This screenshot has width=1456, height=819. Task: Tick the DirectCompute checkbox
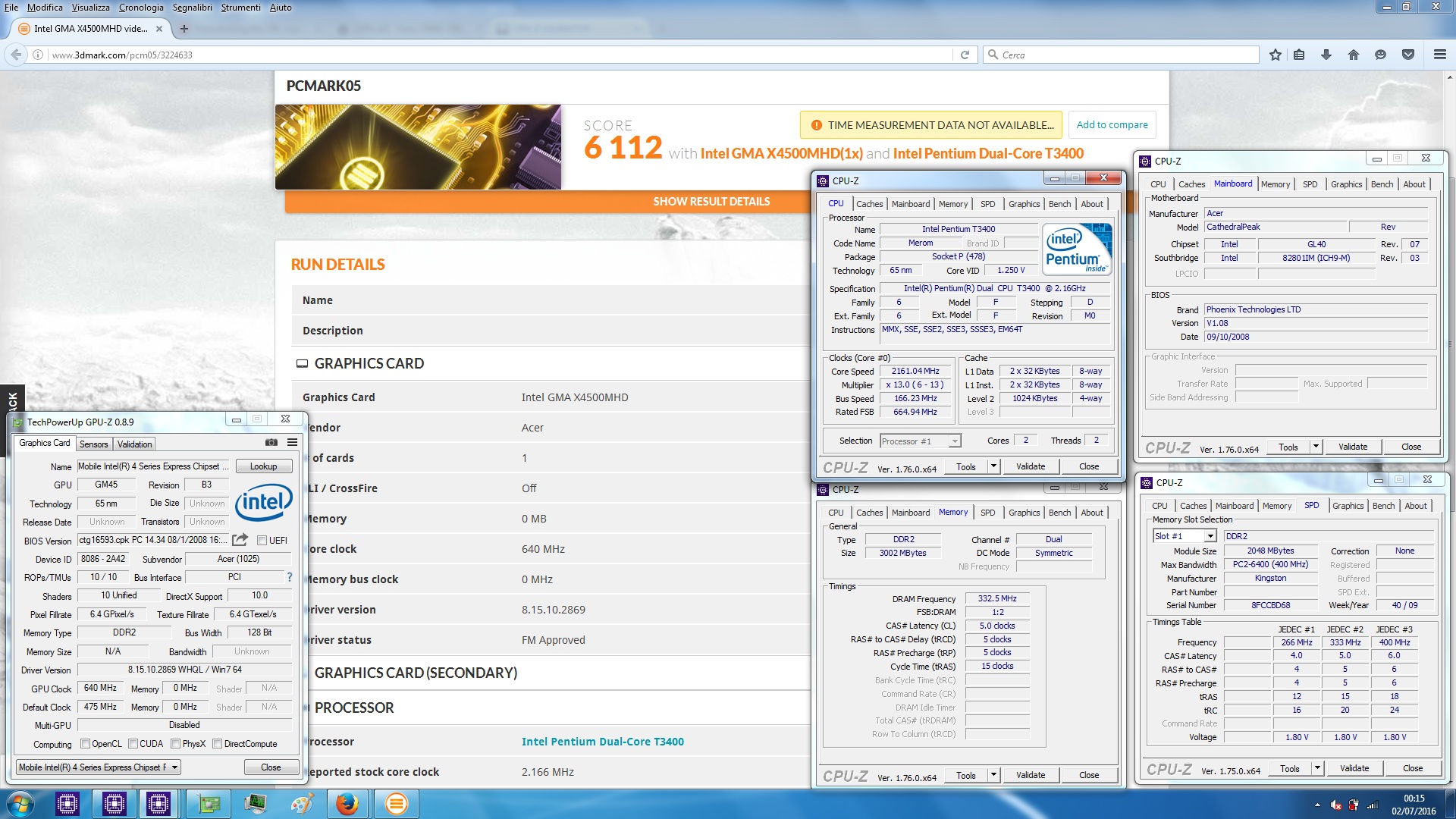point(217,744)
